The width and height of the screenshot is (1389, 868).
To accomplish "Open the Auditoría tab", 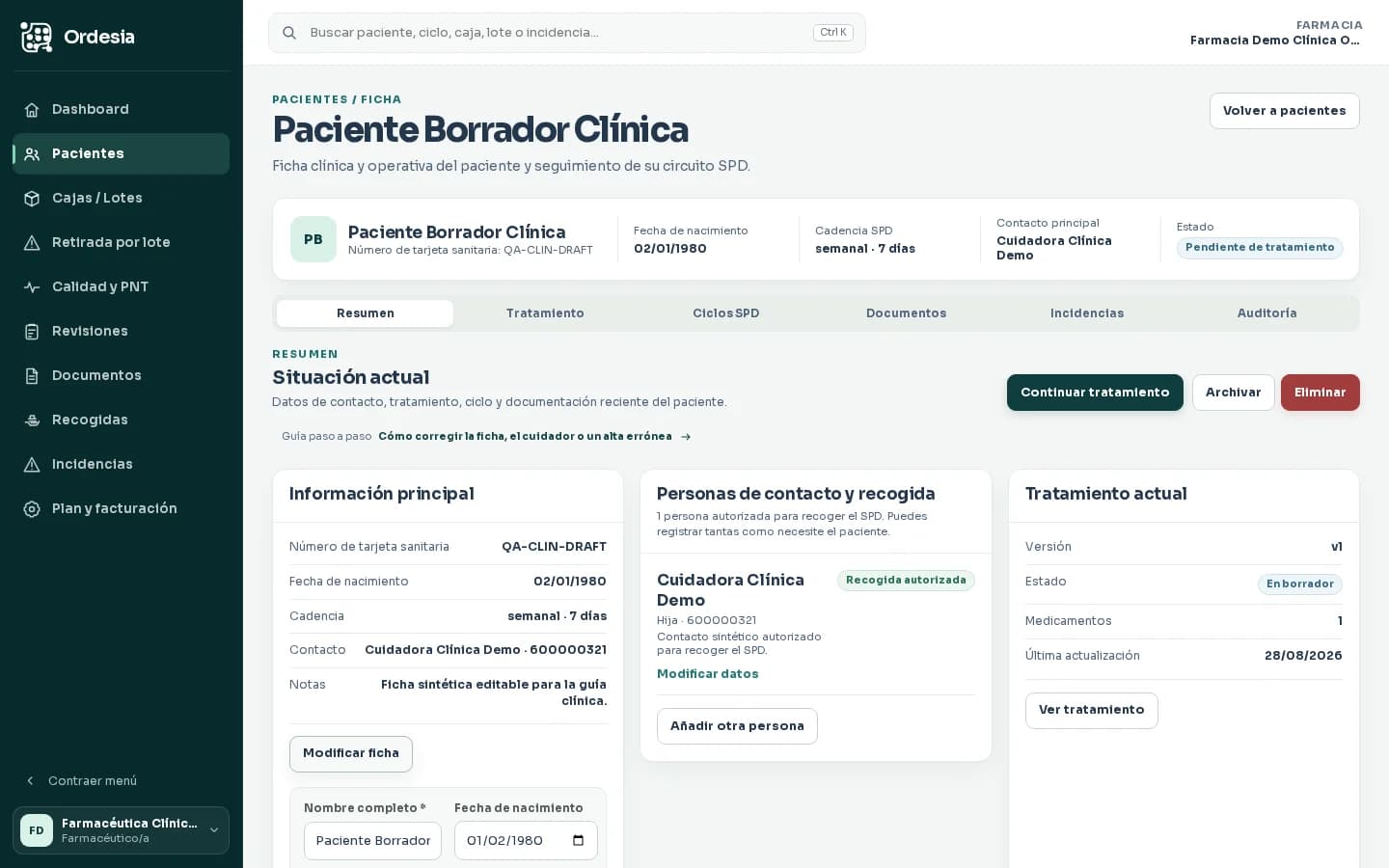I will point(1267,313).
